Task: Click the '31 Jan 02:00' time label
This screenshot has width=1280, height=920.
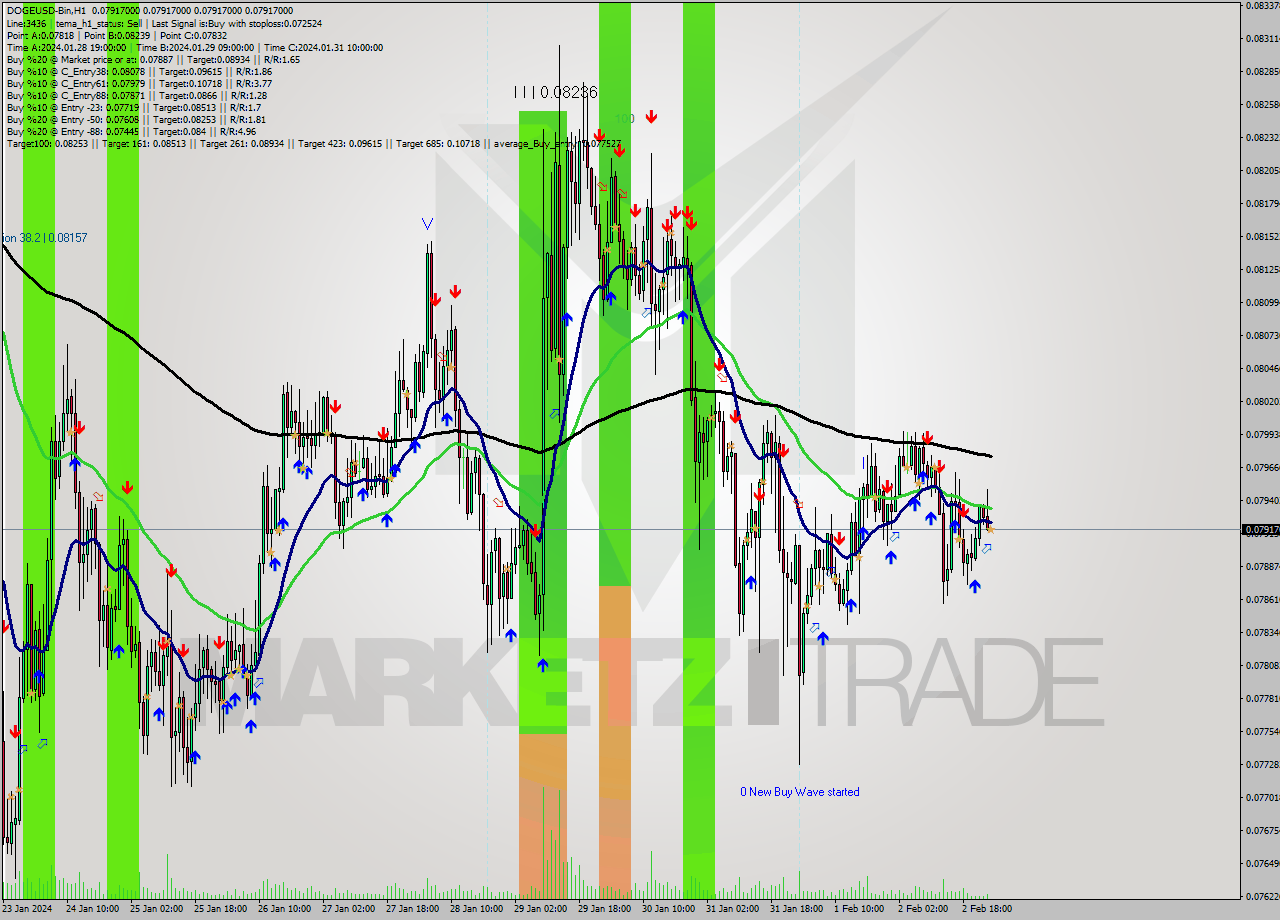Action: [x=732, y=909]
